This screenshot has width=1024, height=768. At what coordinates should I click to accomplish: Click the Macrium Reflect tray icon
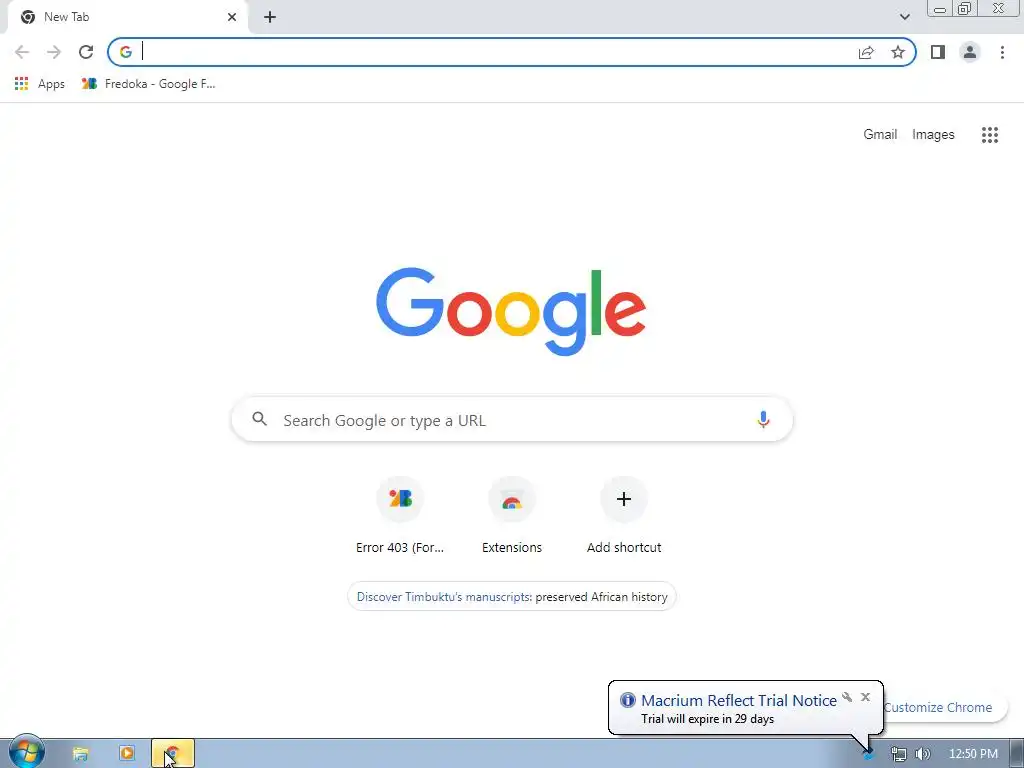click(x=868, y=756)
